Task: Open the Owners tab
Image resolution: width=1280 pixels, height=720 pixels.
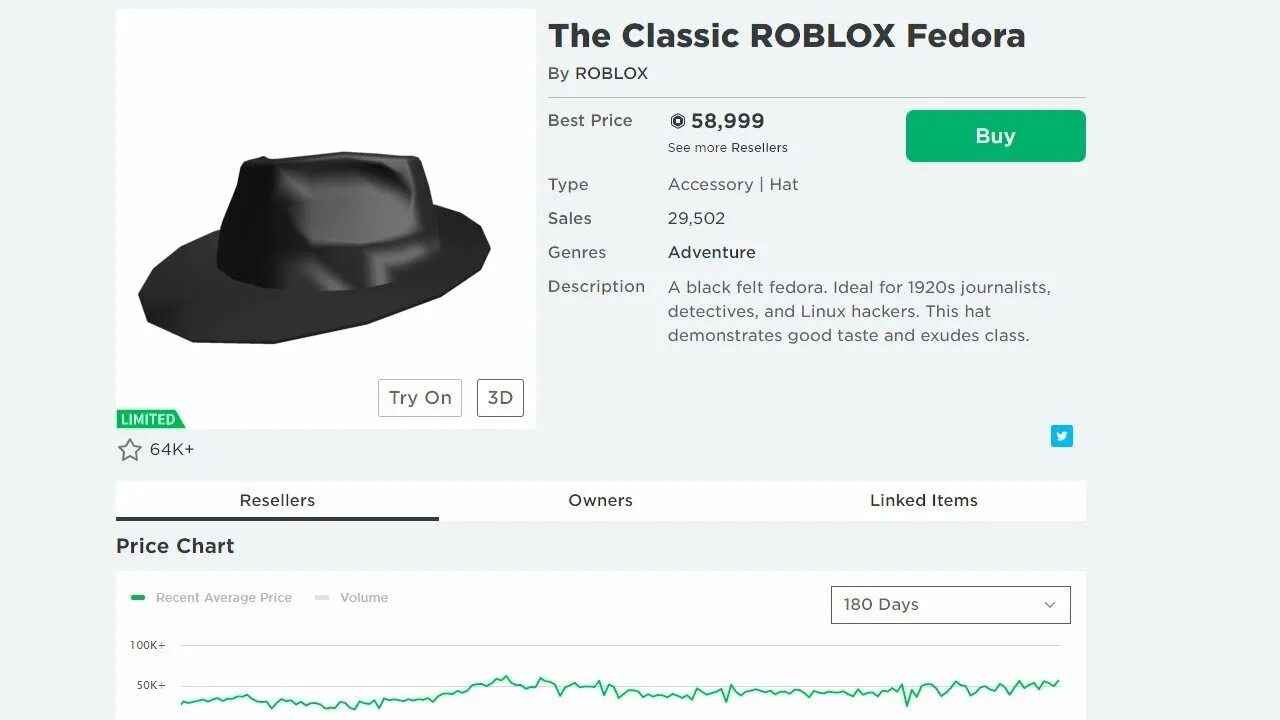Action: tap(600, 501)
